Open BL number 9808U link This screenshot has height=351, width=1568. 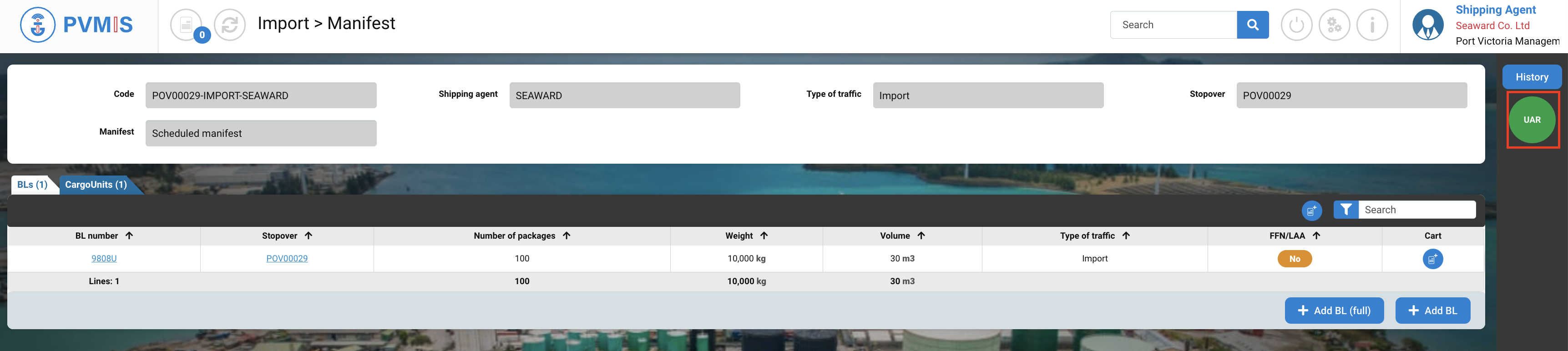click(x=104, y=259)
